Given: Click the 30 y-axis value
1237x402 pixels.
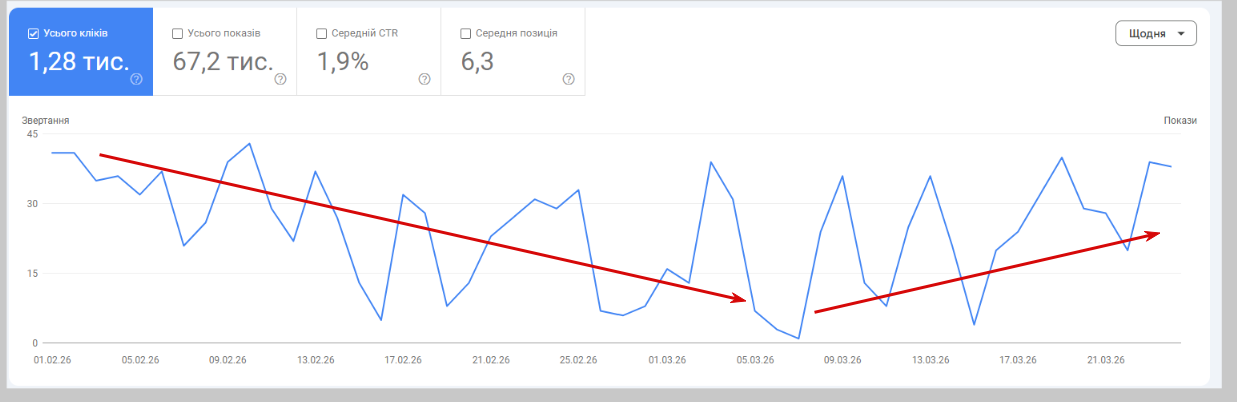Looking at the screenshot, I should (x=33, y=204).
